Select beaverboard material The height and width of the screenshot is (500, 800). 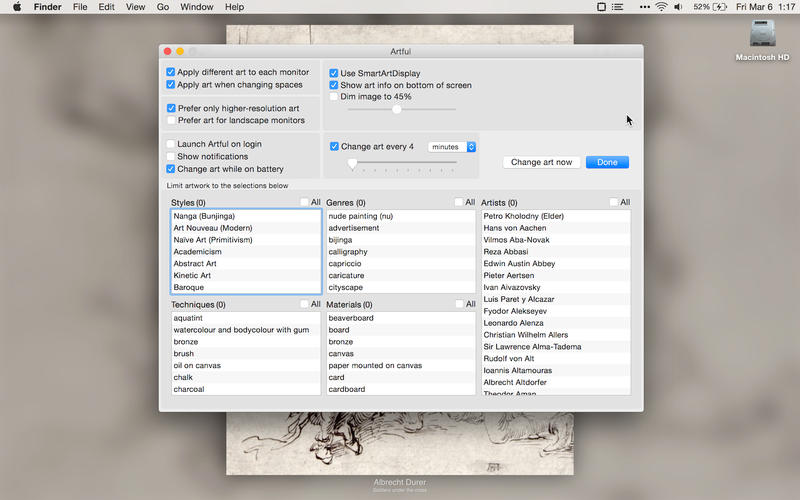(401, 318)
